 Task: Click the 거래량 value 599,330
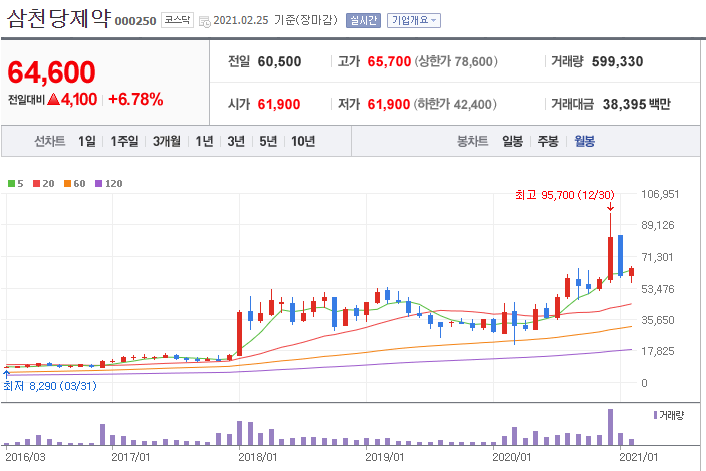(x=617, y=61)
